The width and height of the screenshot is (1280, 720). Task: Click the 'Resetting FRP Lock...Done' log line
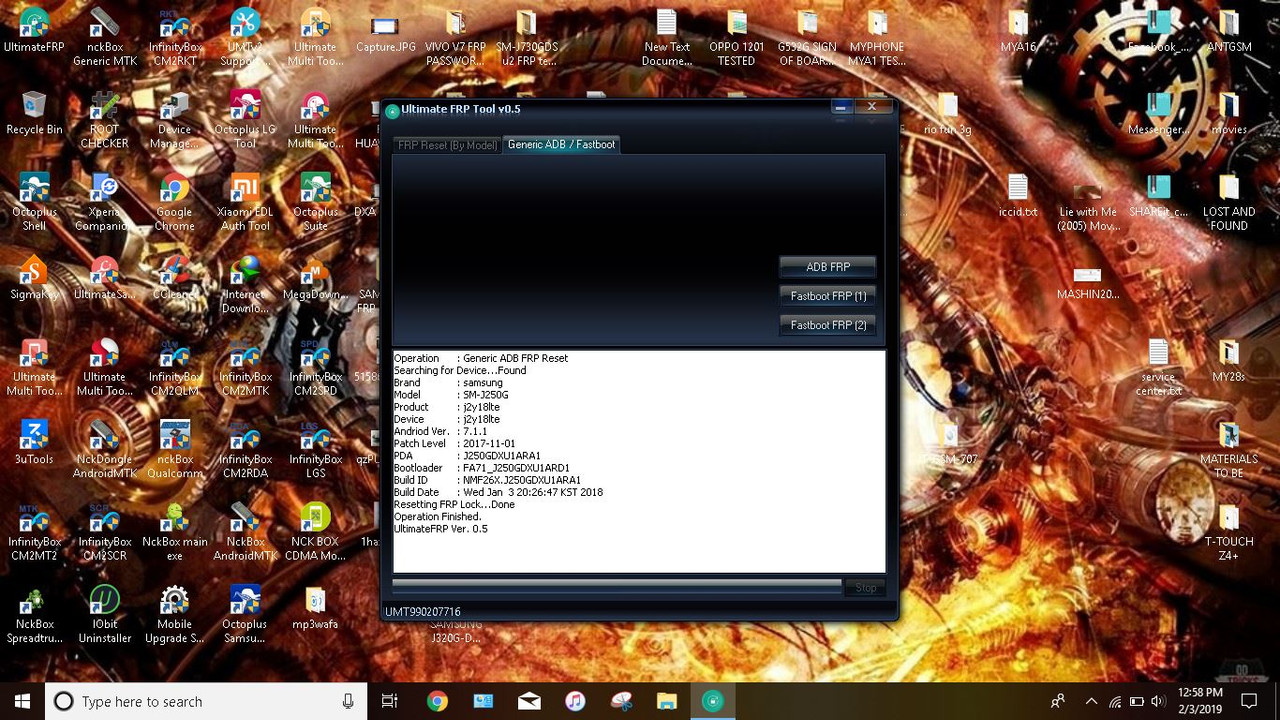[455, 505]
